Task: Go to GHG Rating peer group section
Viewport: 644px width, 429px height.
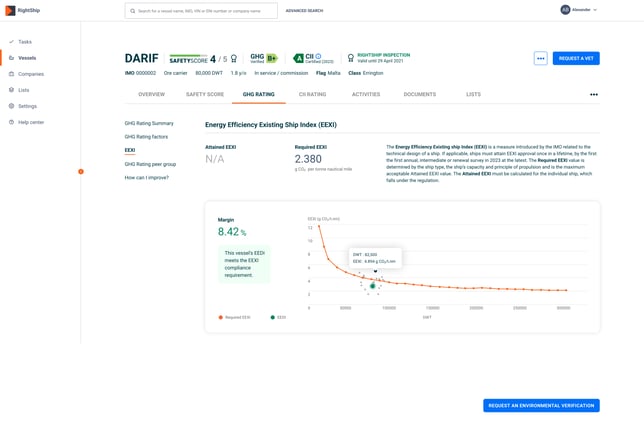Action: click(x=150, y=164)
